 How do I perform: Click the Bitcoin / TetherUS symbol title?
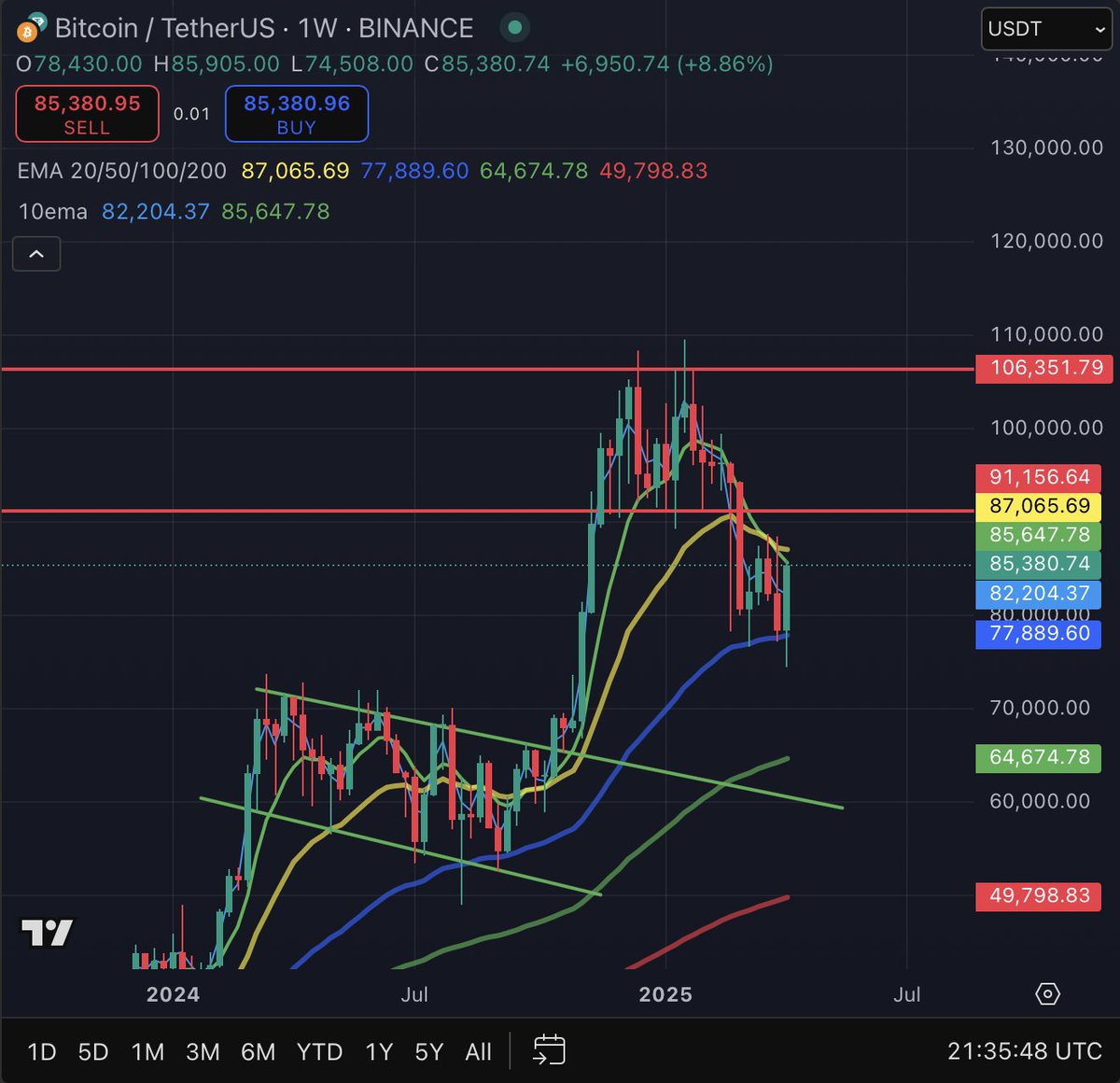tap(166, 28)
